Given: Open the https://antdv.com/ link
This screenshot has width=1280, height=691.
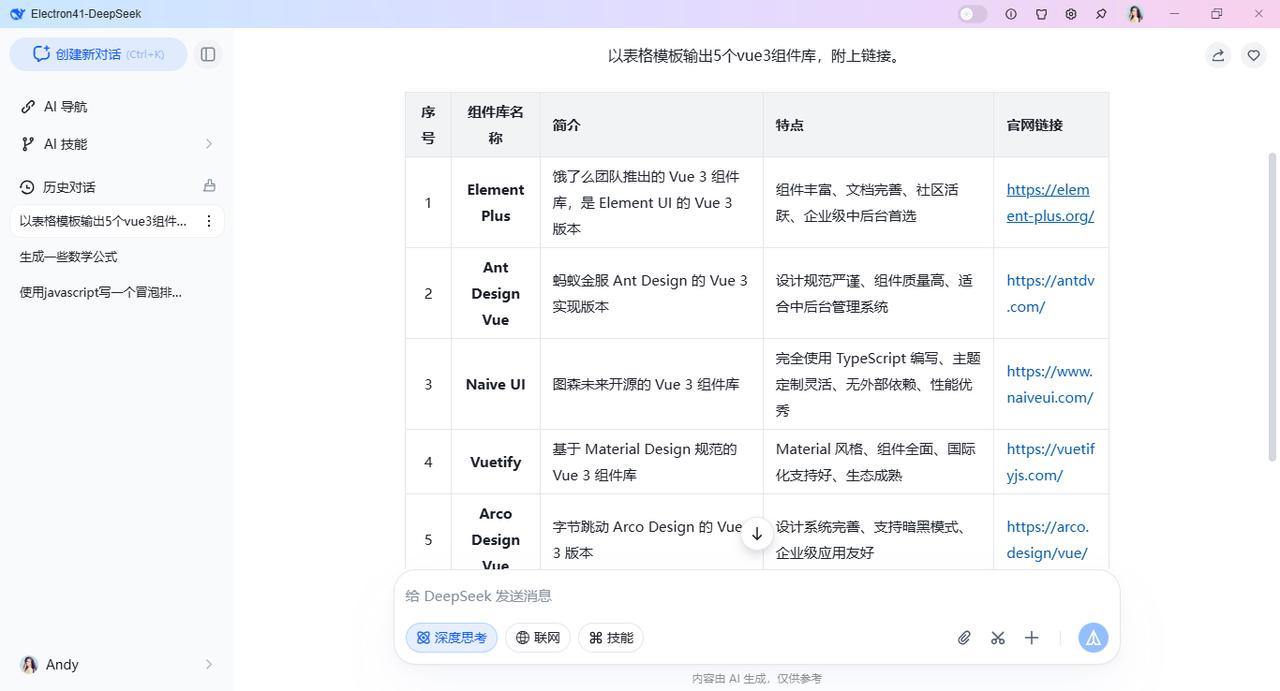Looking at the screenshot, I should [x=1051, y=294].
